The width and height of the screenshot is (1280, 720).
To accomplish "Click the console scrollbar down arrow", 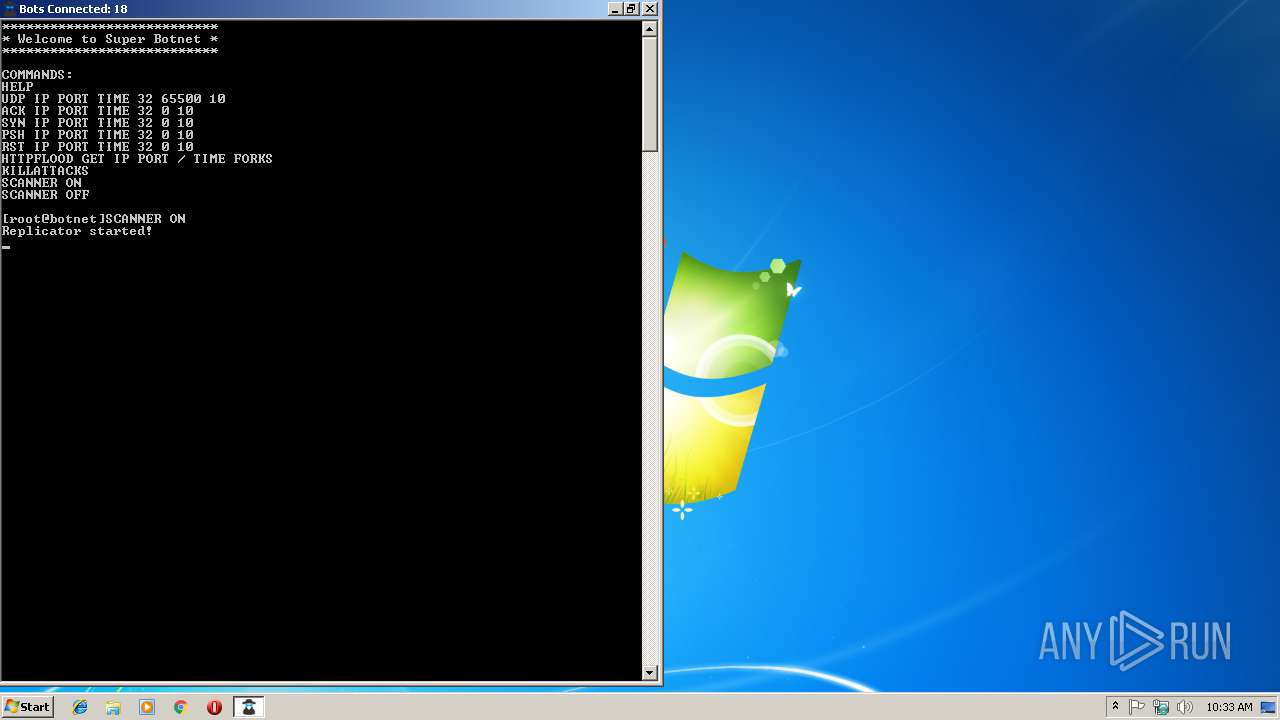I will coord(649,673).
